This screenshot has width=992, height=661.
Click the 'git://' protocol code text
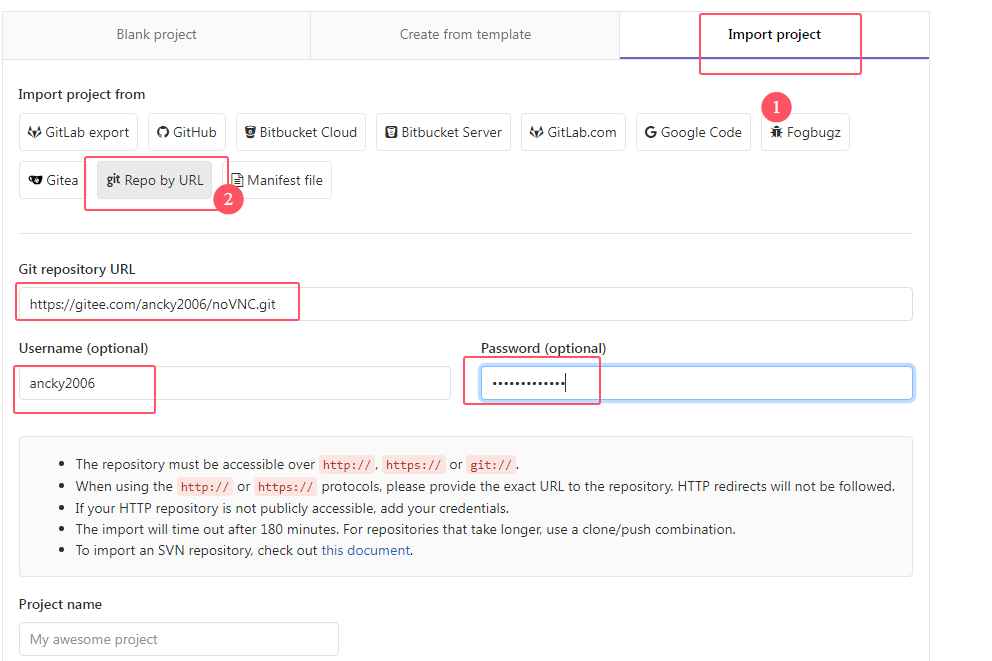tap(491, 465)
